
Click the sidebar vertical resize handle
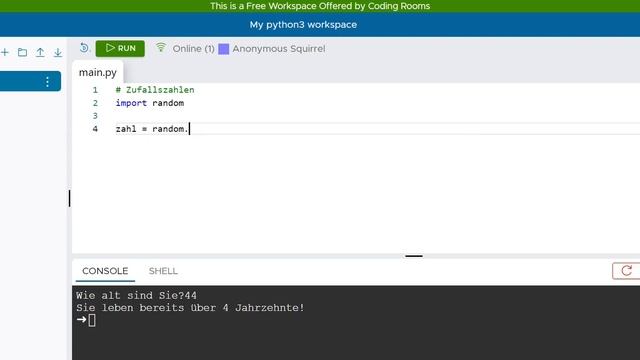pyautogui.click(x=69, y=198)
